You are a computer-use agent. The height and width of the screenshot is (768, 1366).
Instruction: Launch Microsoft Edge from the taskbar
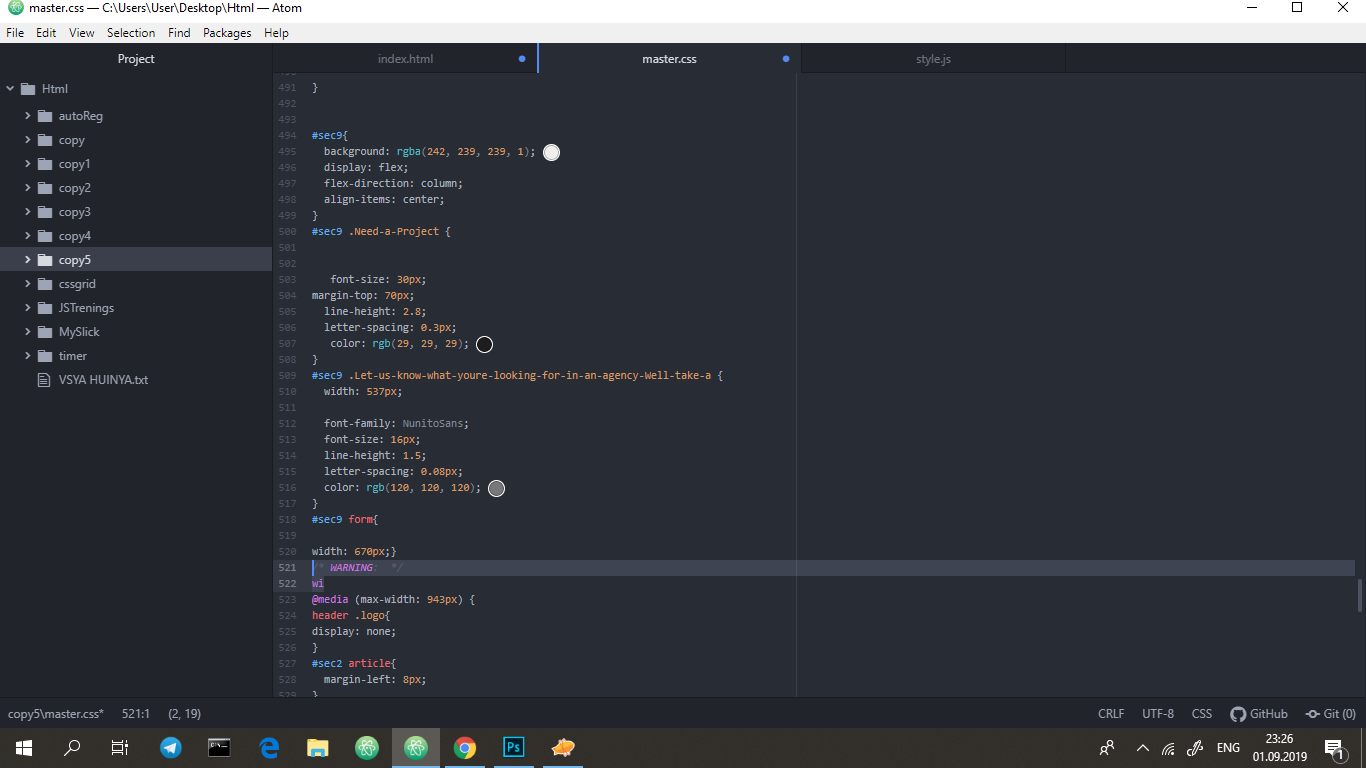point(269,747)
